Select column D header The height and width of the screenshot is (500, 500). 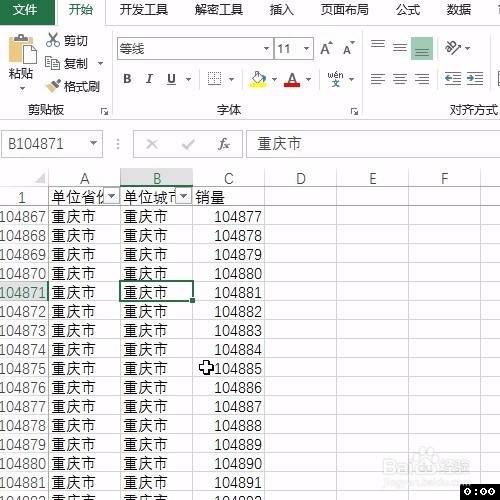[x=301, y=178]
